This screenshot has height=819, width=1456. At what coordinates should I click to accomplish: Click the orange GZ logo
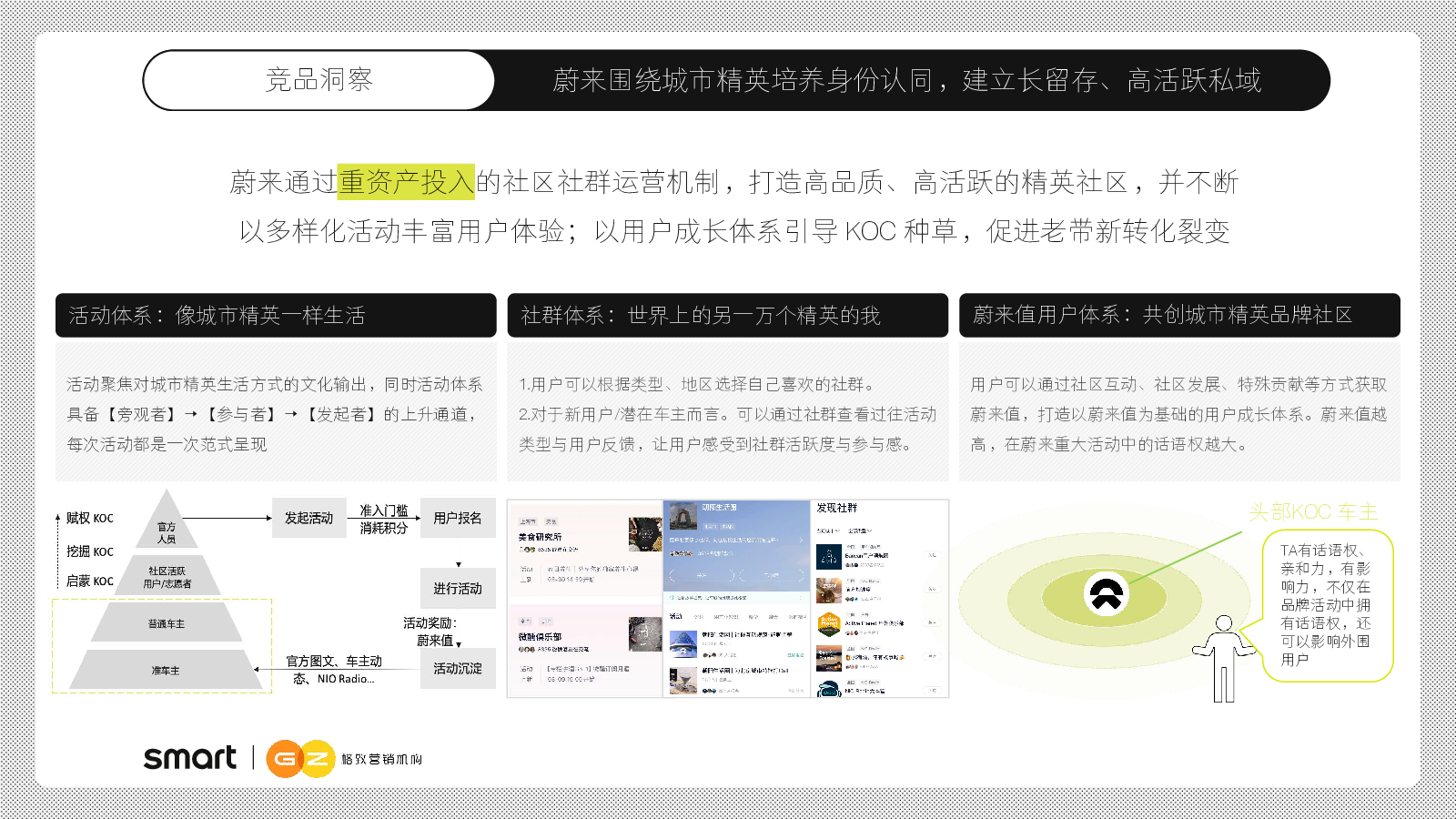tap(300, 759)
